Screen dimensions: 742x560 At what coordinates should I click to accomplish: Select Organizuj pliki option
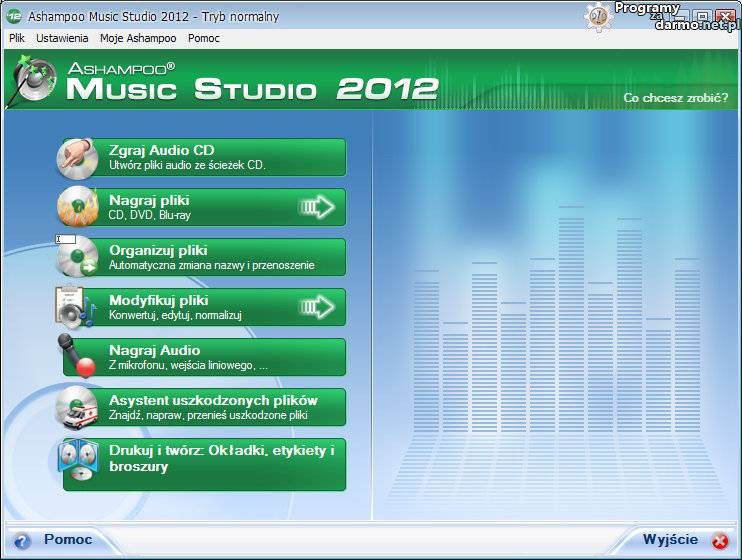point(204,257)
